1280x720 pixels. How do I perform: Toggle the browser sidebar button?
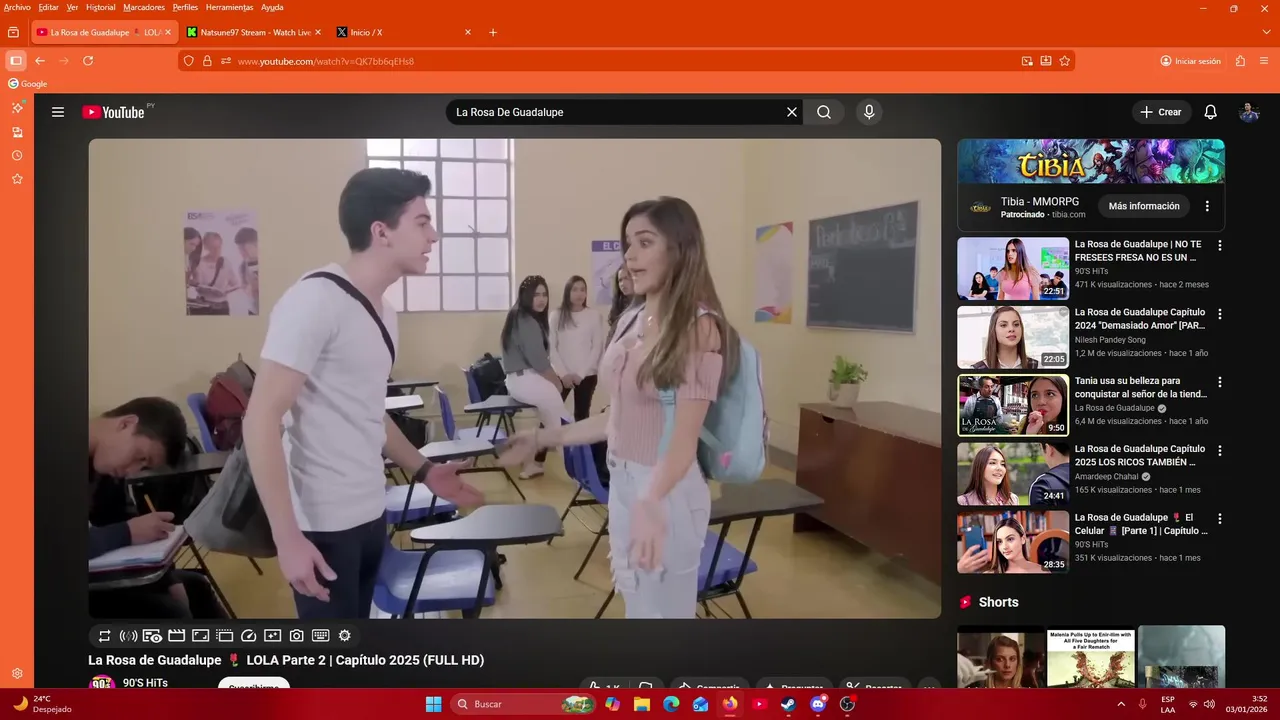pyautogui.click(x=15, y=61)
